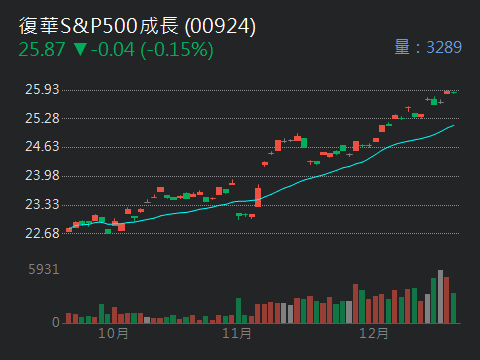Click the 5931 volume axis label
Screen dimensions: 480x360
(x=44, y=269)
